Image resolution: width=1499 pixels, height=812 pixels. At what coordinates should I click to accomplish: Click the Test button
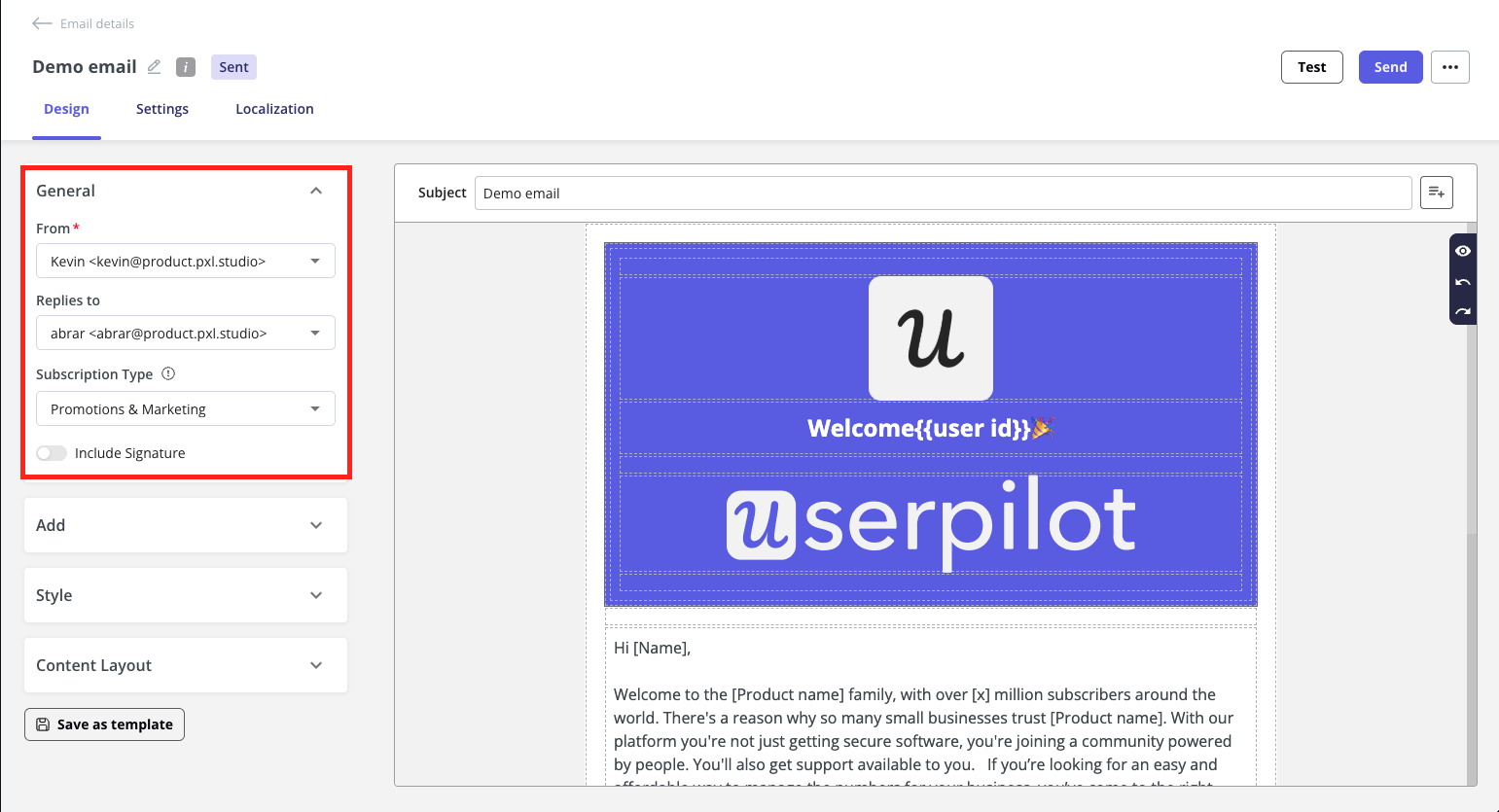pyautogui.click(x=1312, y=67)
